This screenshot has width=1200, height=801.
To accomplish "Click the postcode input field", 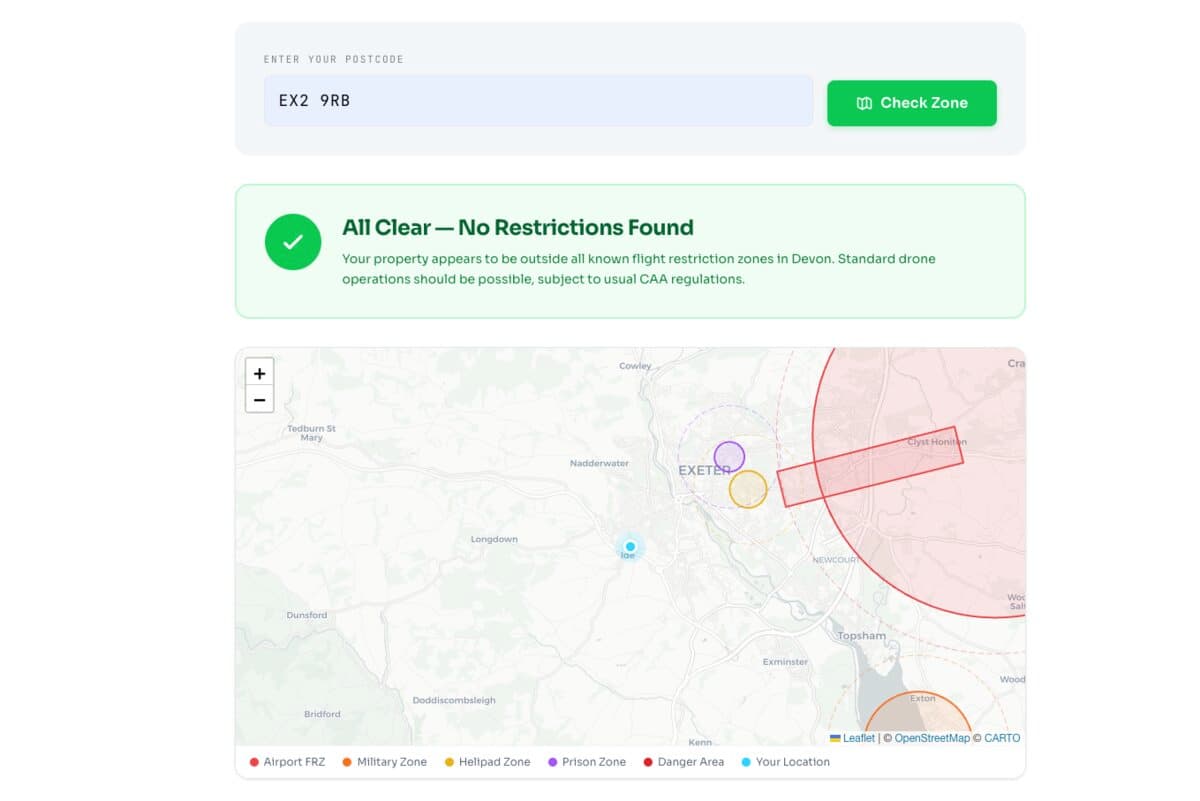I will click(x=538, y=100).
